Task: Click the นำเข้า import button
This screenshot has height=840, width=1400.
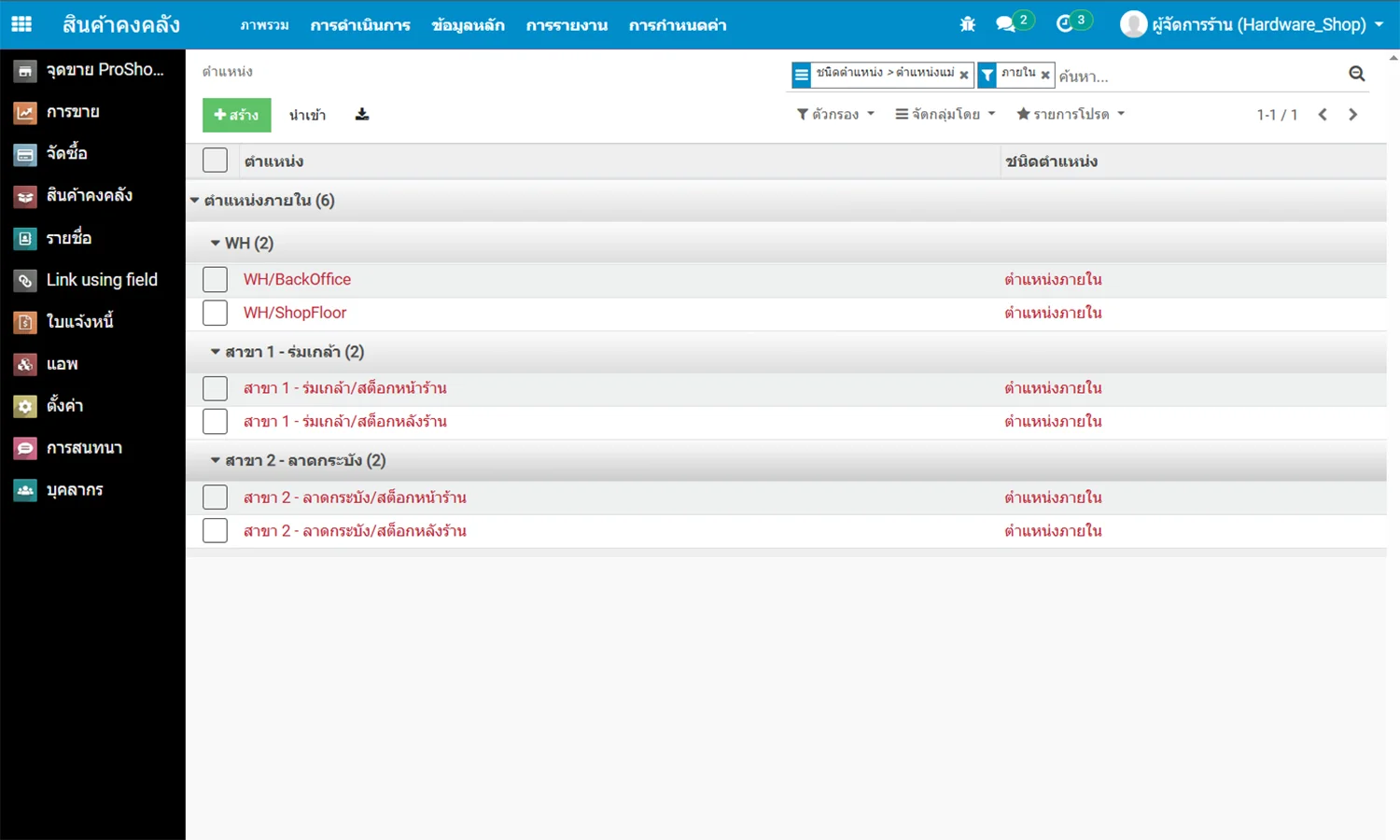Action: 307,115
